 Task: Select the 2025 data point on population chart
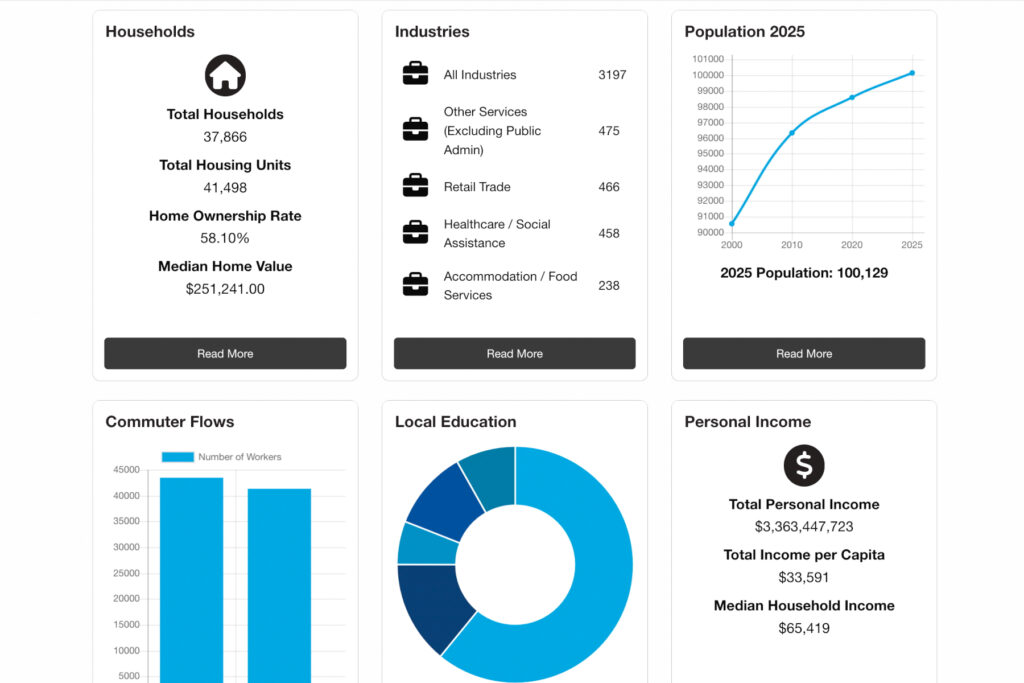pyautogui.click(x=912, y=73)
